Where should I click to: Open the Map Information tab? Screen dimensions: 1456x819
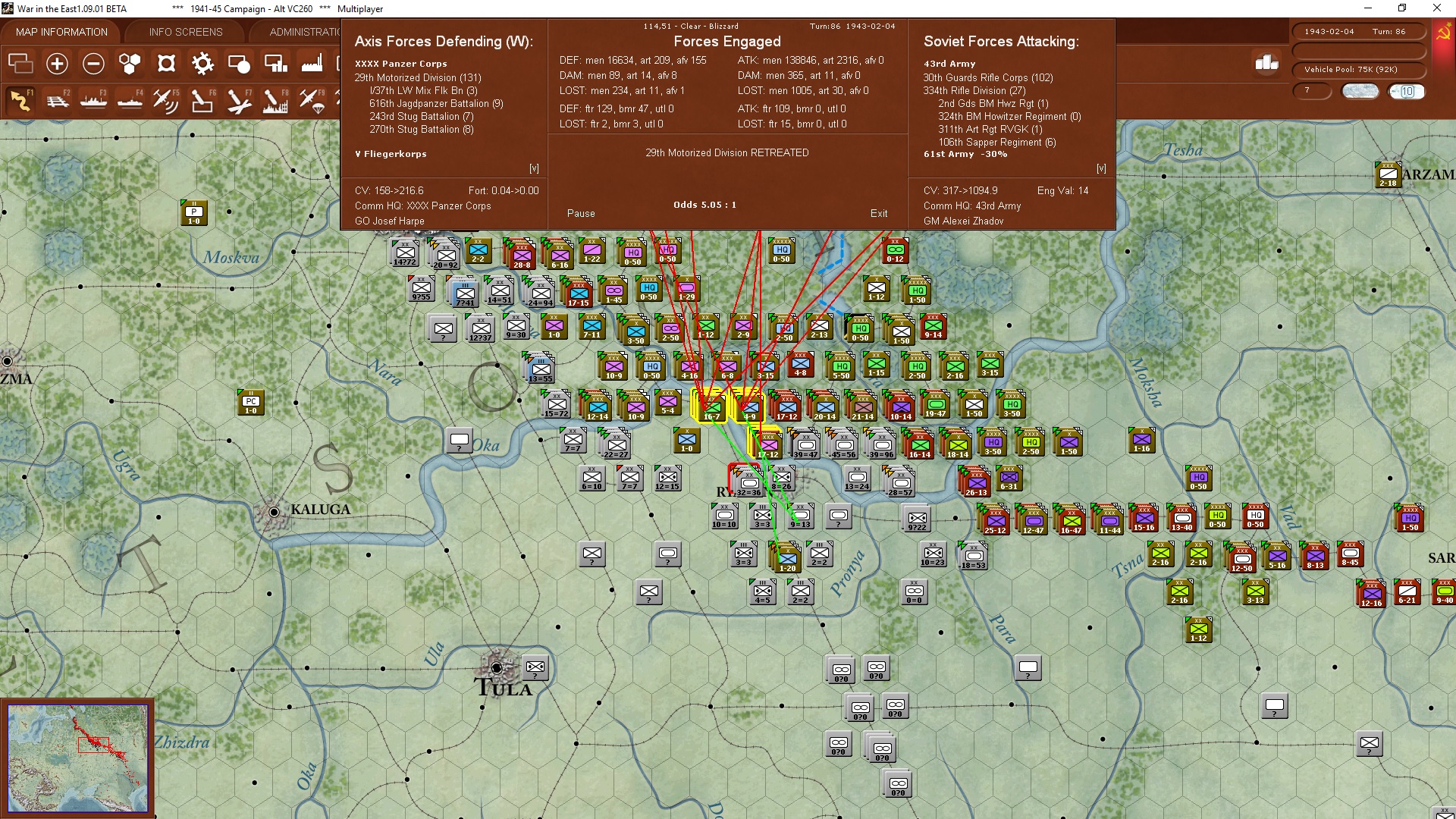[x=61, y=32]
